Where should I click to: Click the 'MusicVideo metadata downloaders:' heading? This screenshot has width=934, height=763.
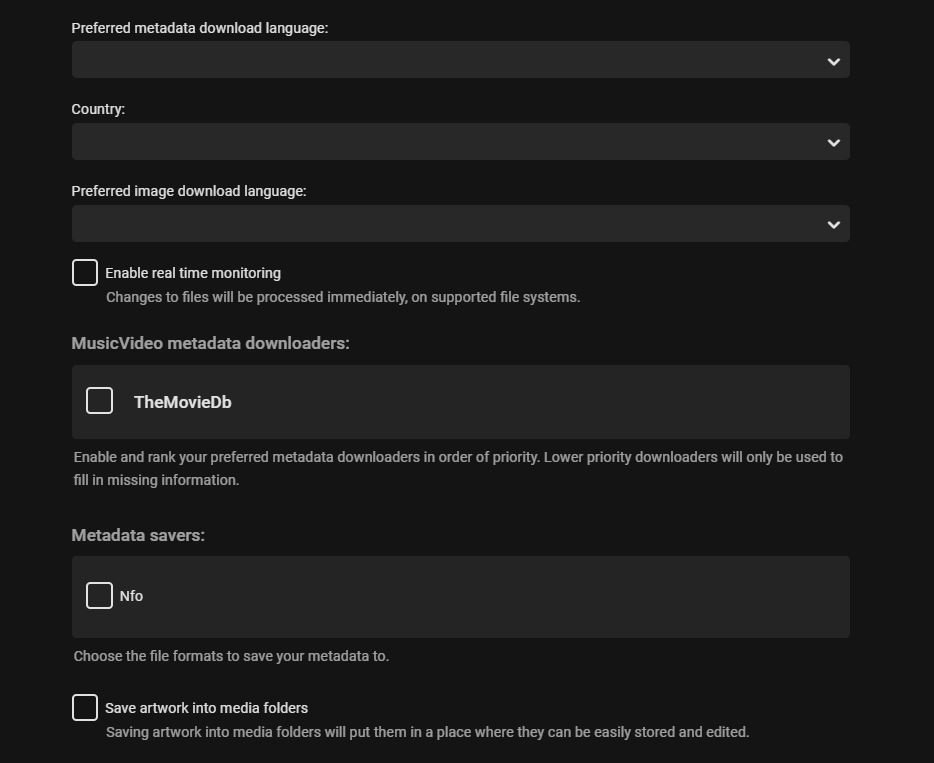pyautogui.click(x=210, y=343)
